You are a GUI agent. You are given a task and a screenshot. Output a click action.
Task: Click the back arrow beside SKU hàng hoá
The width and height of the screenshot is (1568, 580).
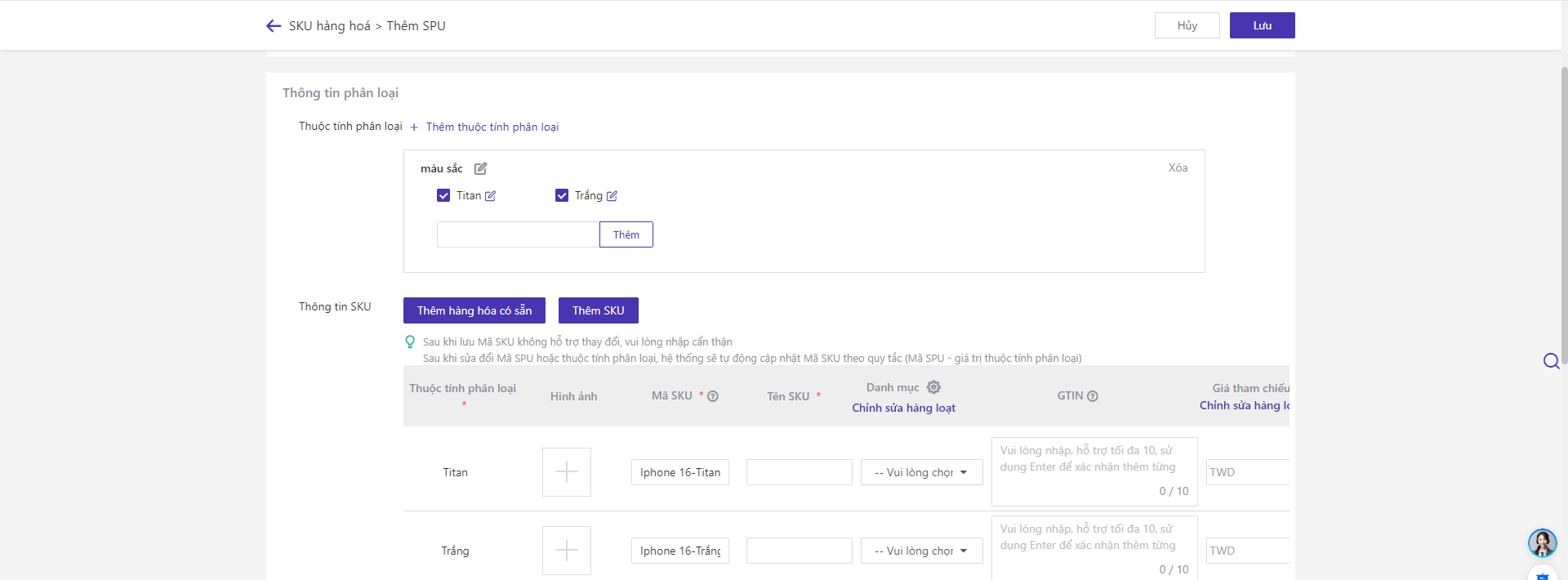(x=274, y=26)
